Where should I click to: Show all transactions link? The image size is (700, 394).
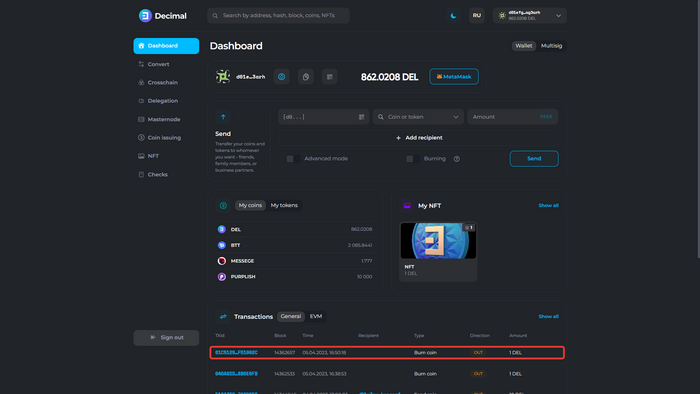point(548,317)
